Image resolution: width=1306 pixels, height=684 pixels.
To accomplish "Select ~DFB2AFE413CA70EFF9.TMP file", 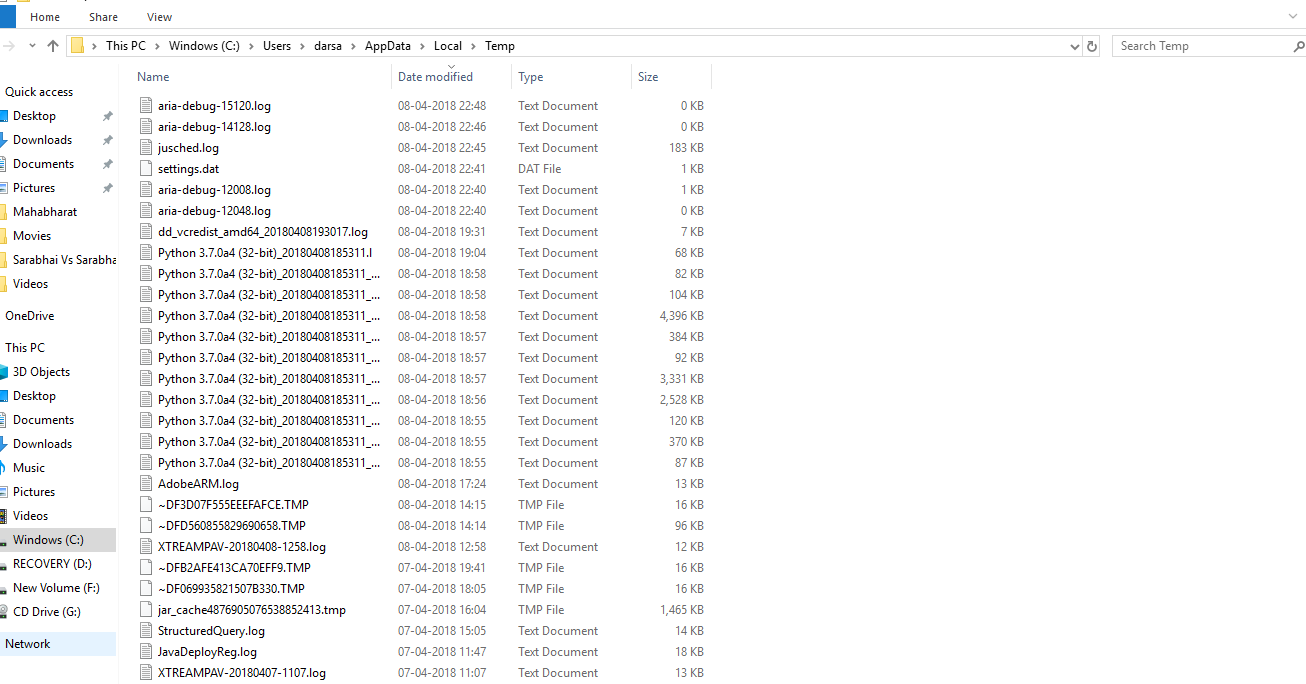I will (234, 568).
